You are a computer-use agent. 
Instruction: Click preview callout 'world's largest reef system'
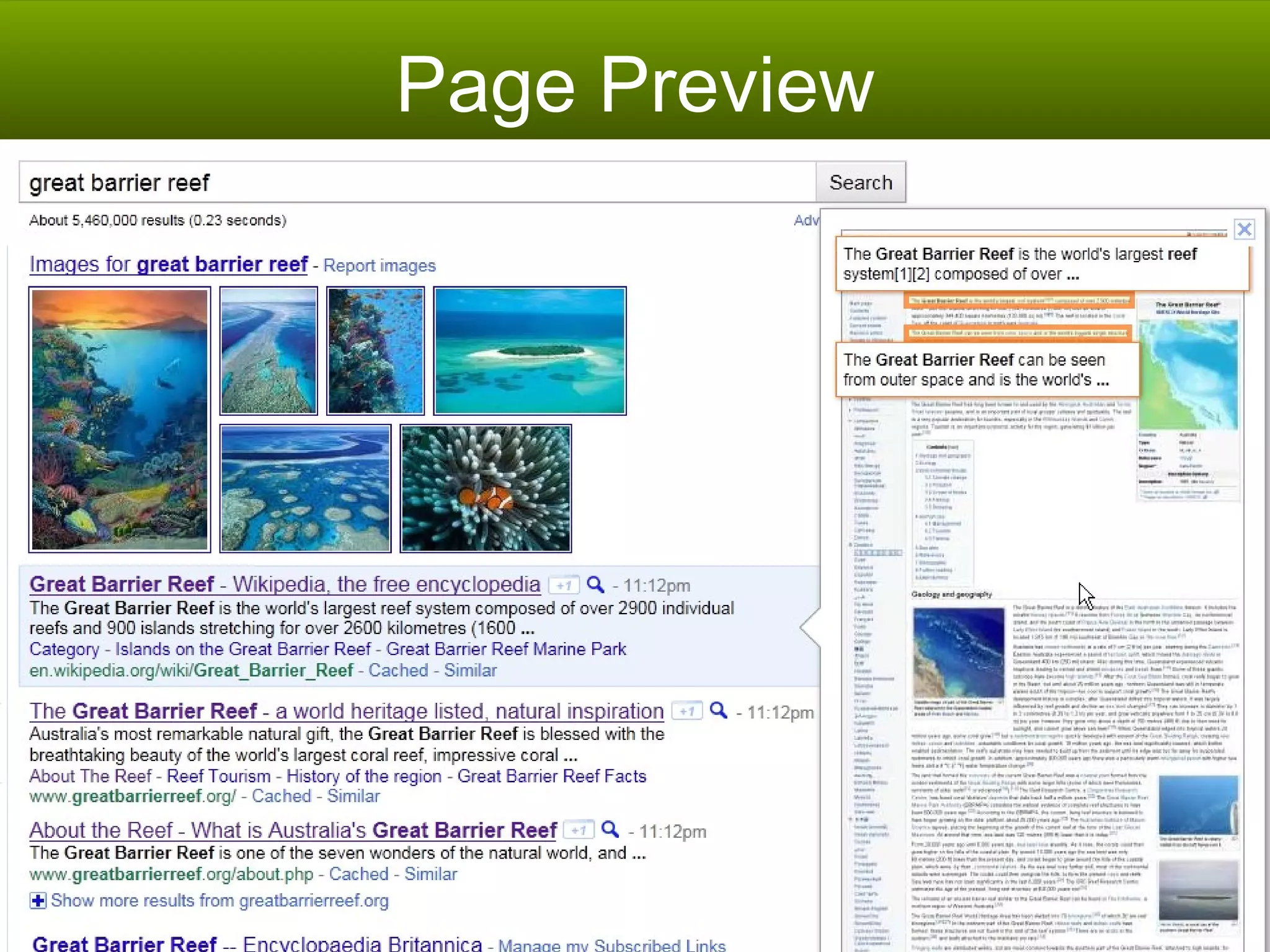(1042, 264)
